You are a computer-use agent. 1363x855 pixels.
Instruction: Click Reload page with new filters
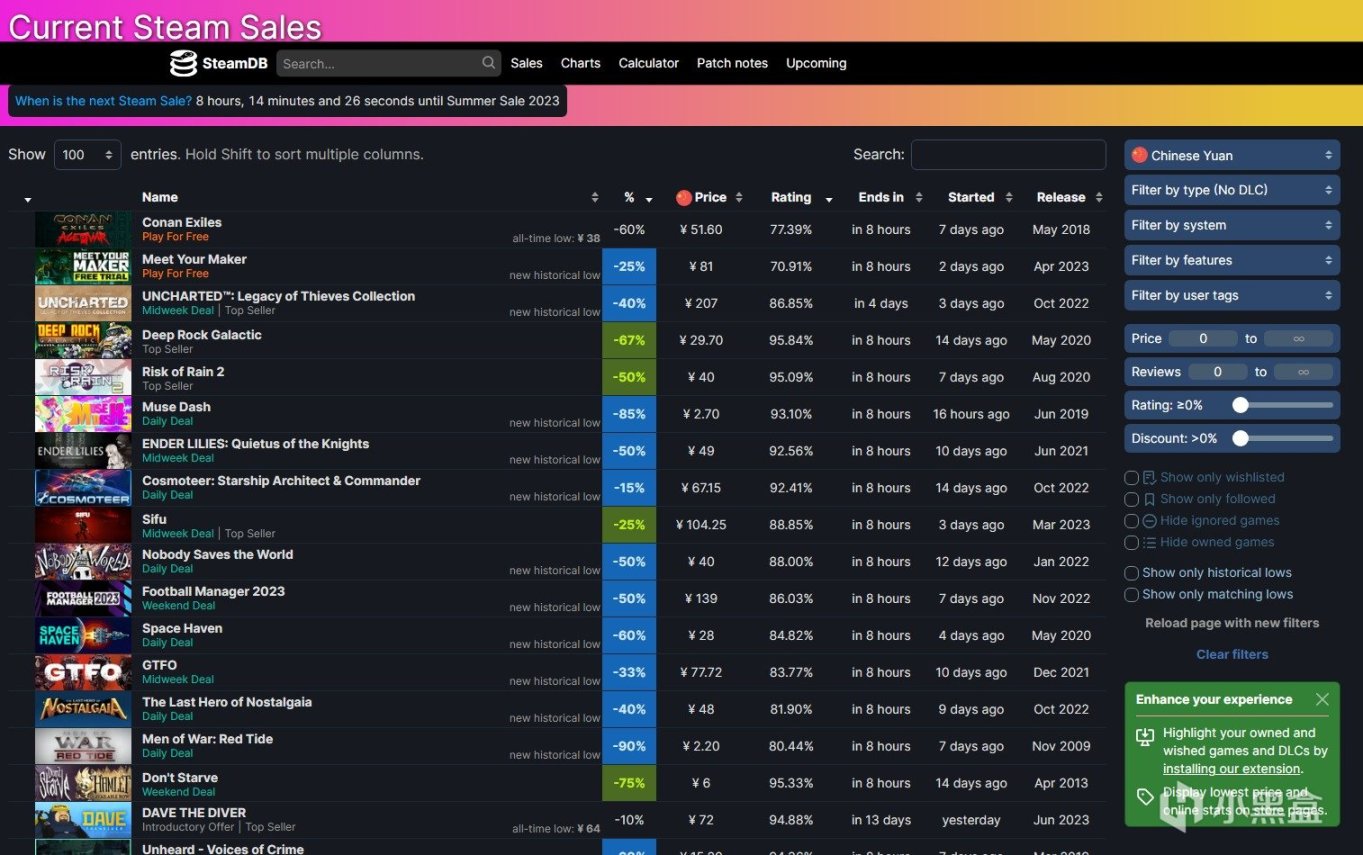tap(1232, 623)
